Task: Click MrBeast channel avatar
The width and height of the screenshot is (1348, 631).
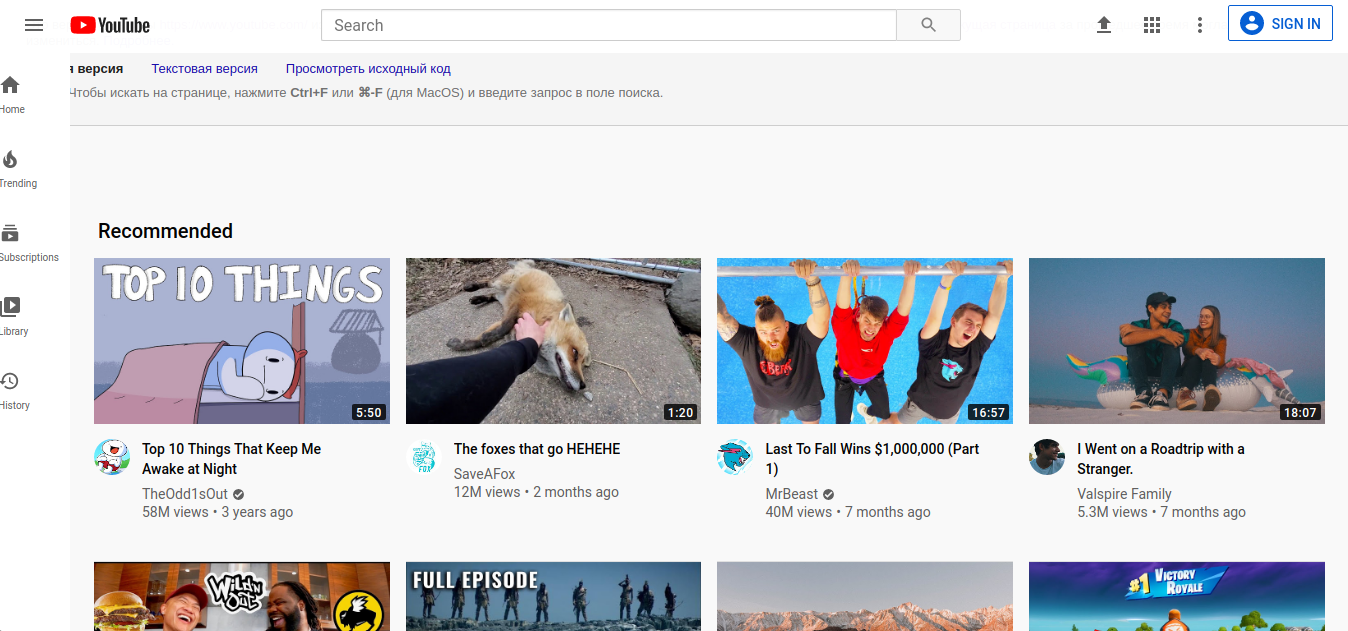Action: tap(735, 457)
